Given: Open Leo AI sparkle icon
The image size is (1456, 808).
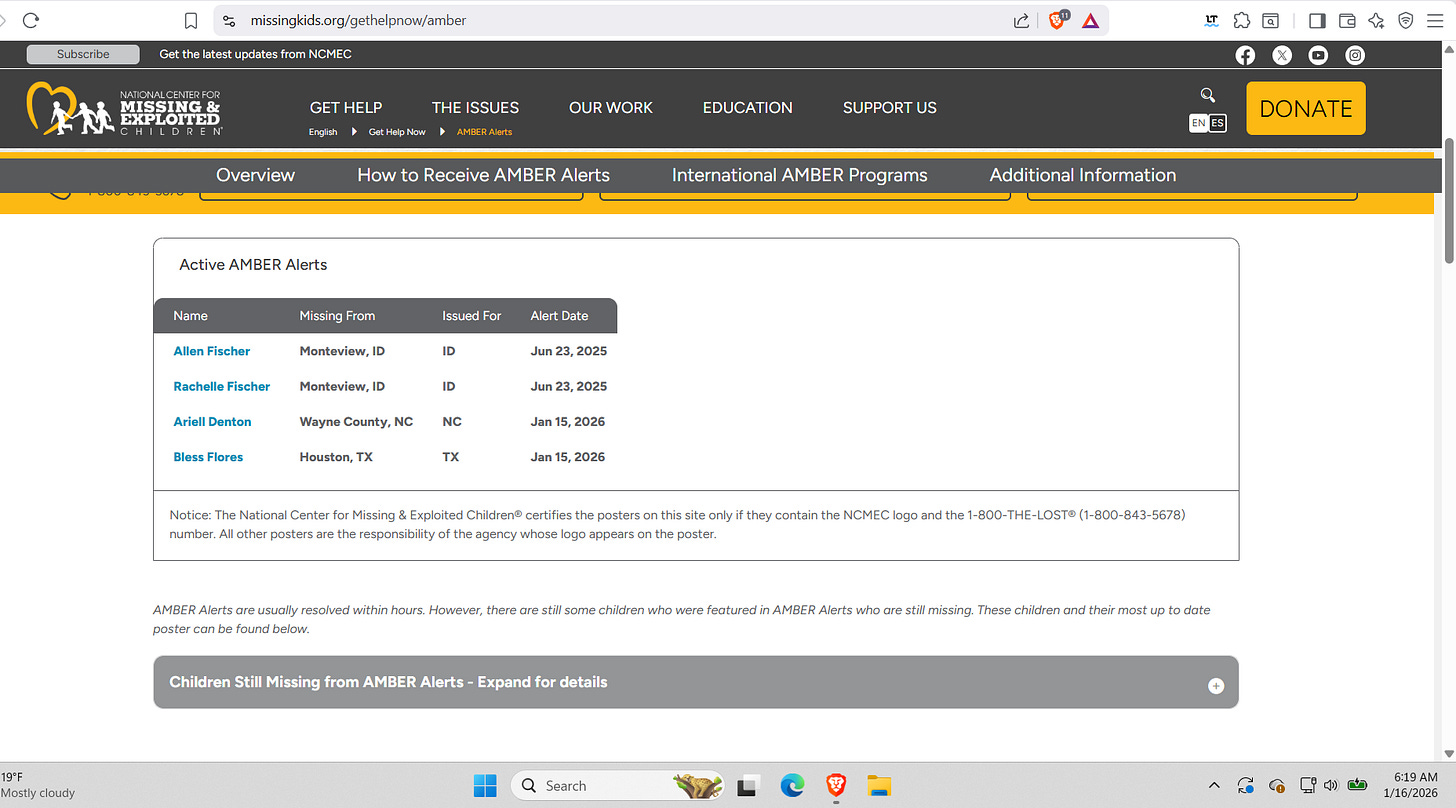Looking at the screenshot, I should point(1376,20).
